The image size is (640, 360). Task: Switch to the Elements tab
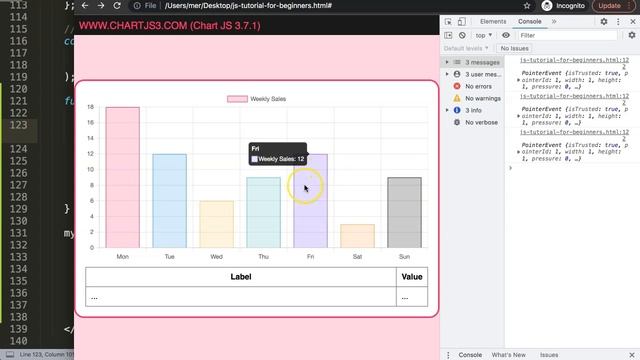(x=493, y=22)
